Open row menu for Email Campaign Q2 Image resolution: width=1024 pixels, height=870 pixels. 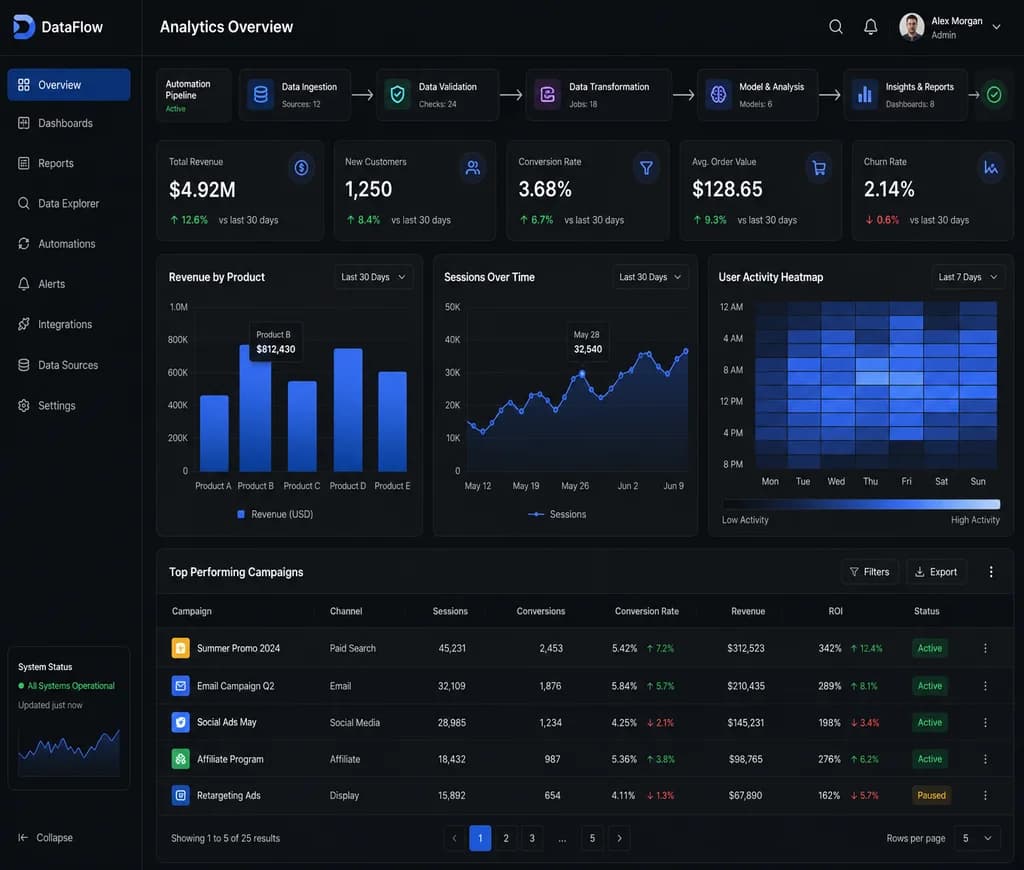pos(985,686)
